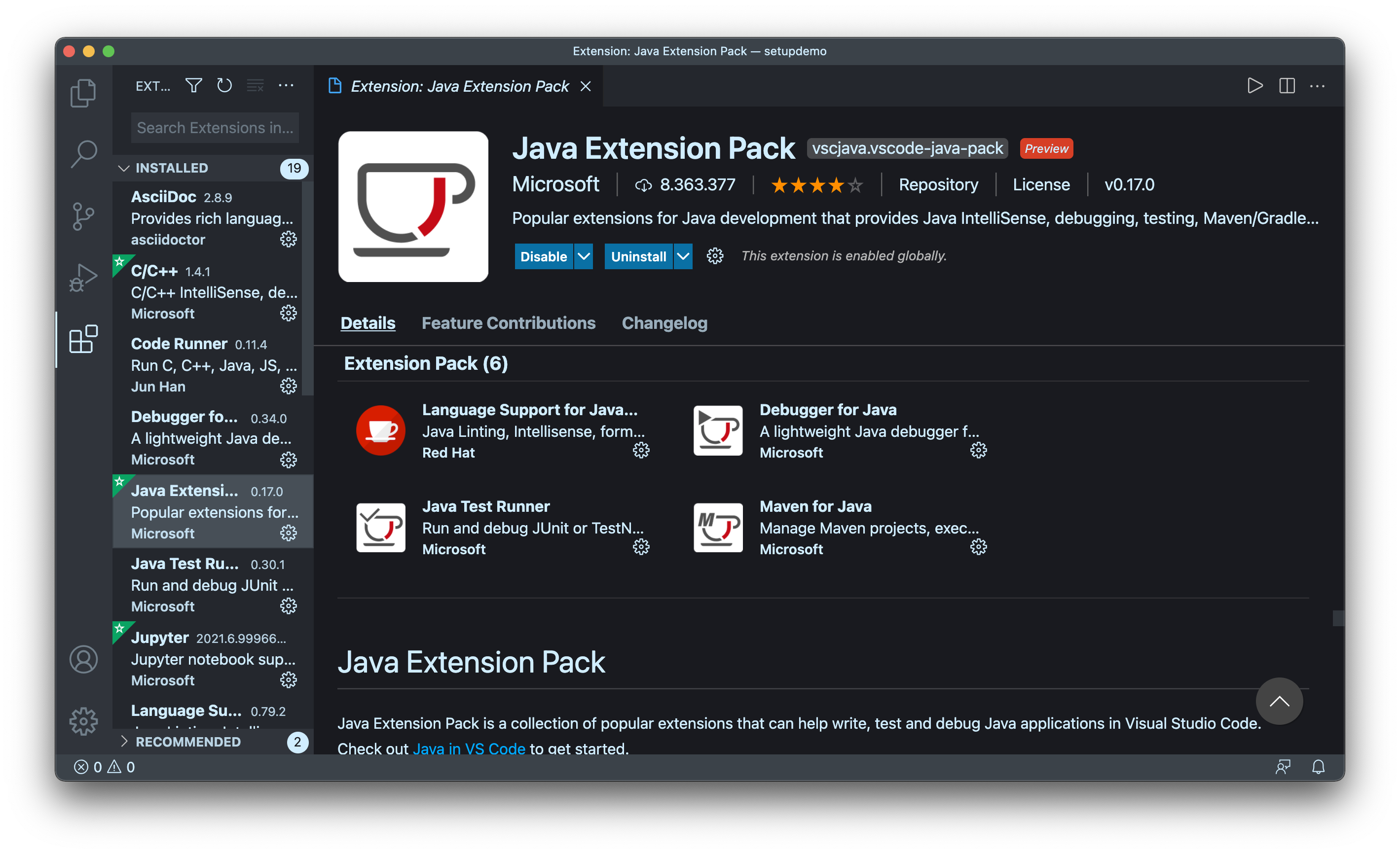Open the Accounts menu icon

tap(83, 659)
